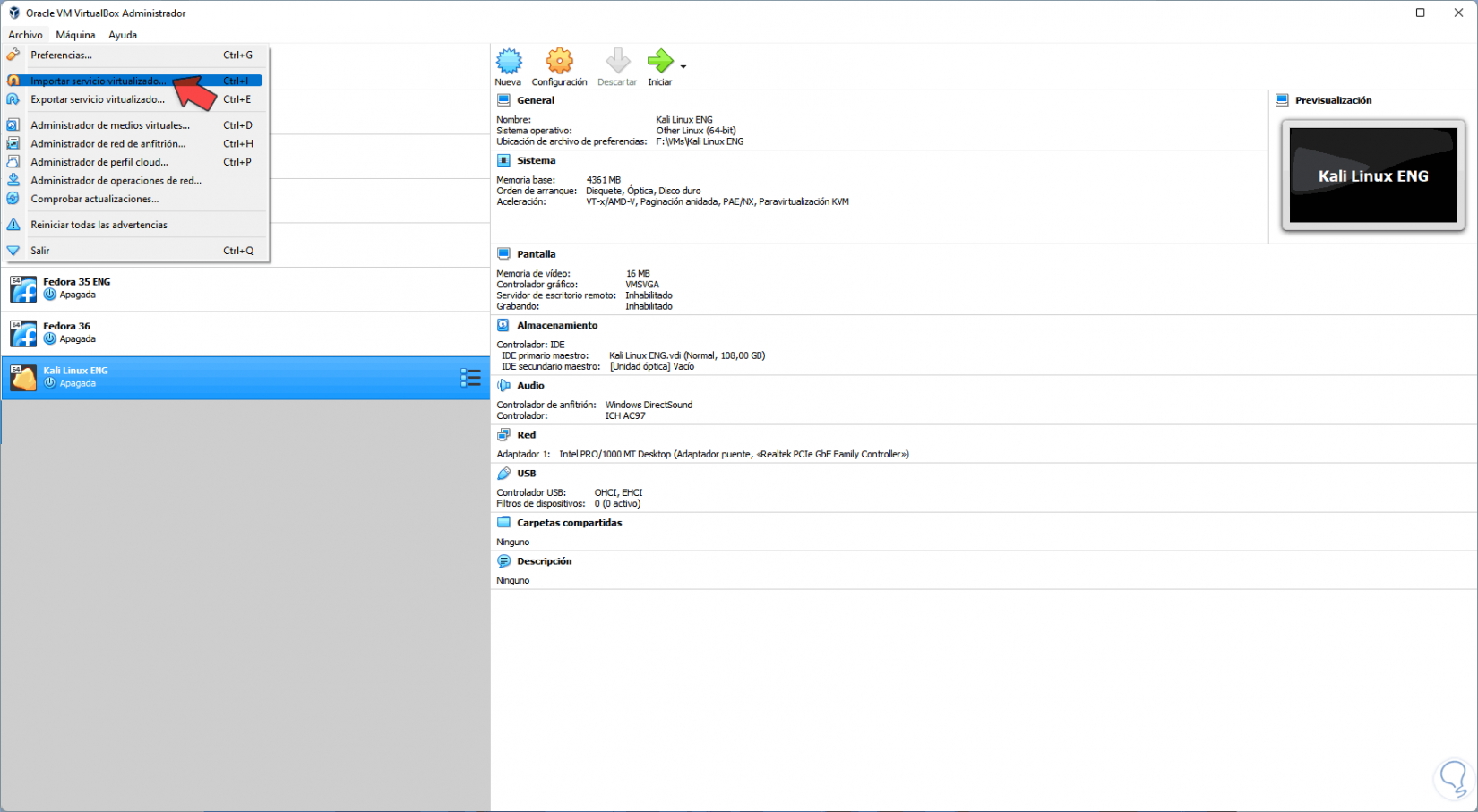Click the Sistema chip icon
The image size is (1478, 812).
click(503, 160)
